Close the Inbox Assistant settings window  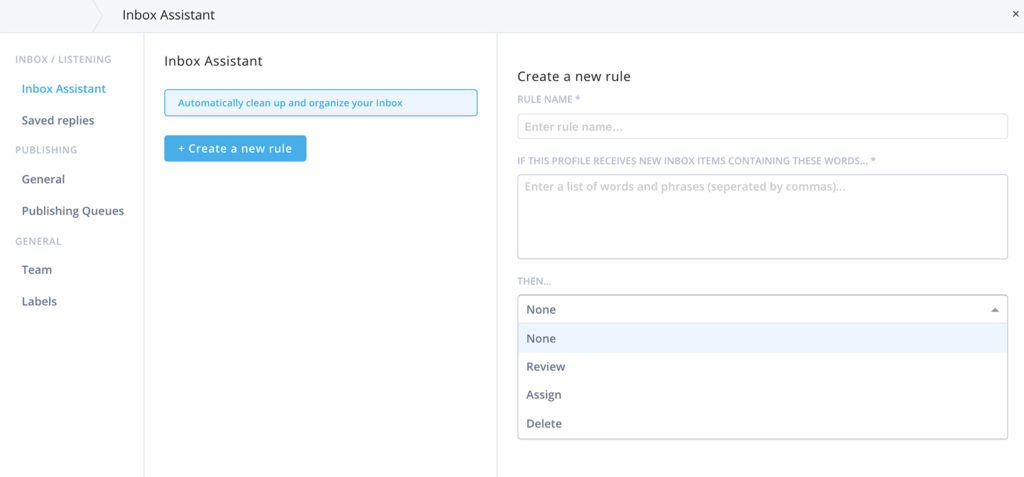[x=1016, y=15]
